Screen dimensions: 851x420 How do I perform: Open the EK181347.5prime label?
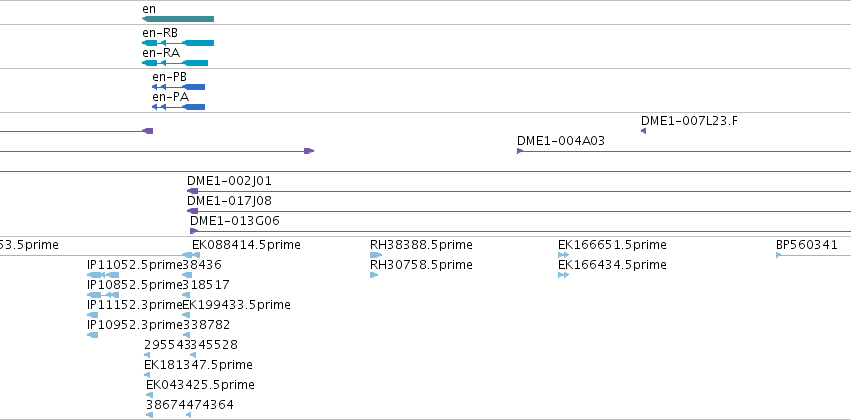[198, 365]
